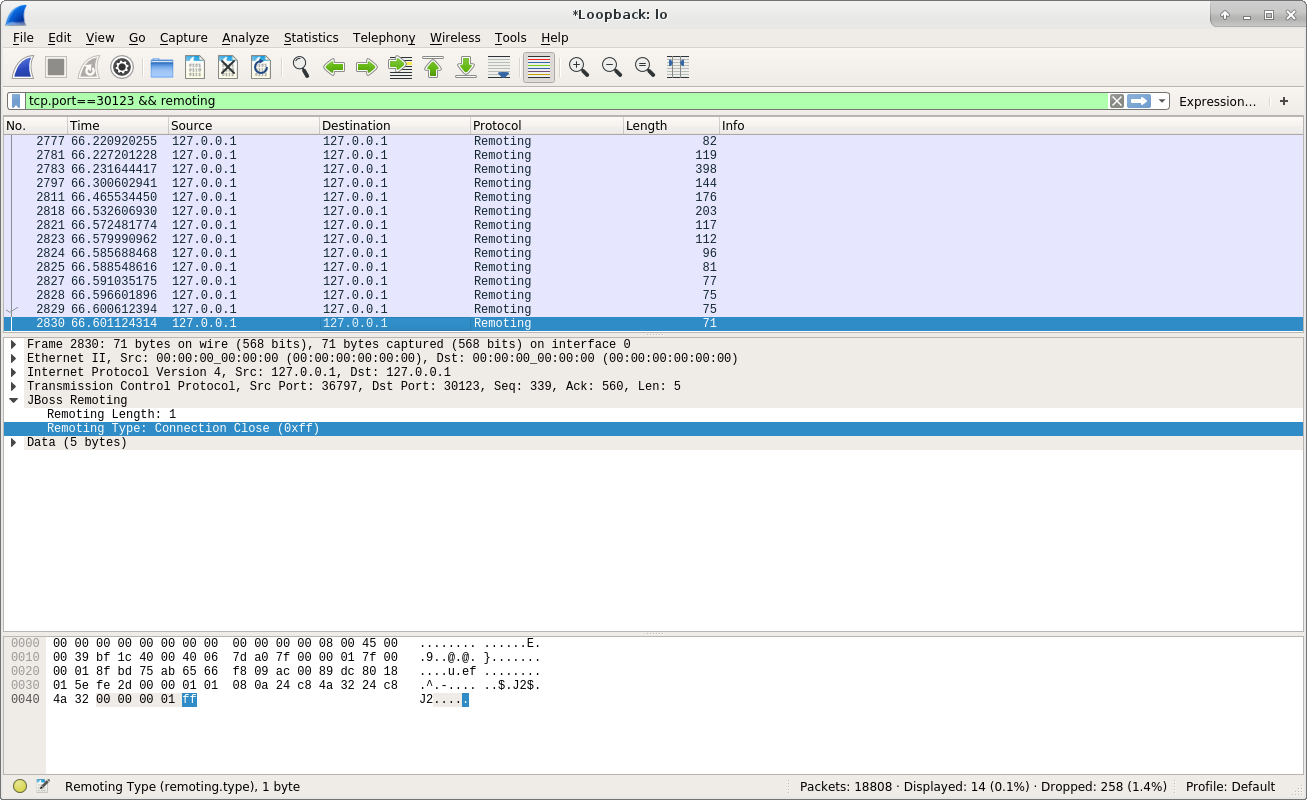Clear the display filter
The image size is (1307, 800).
coord(1117,101)
